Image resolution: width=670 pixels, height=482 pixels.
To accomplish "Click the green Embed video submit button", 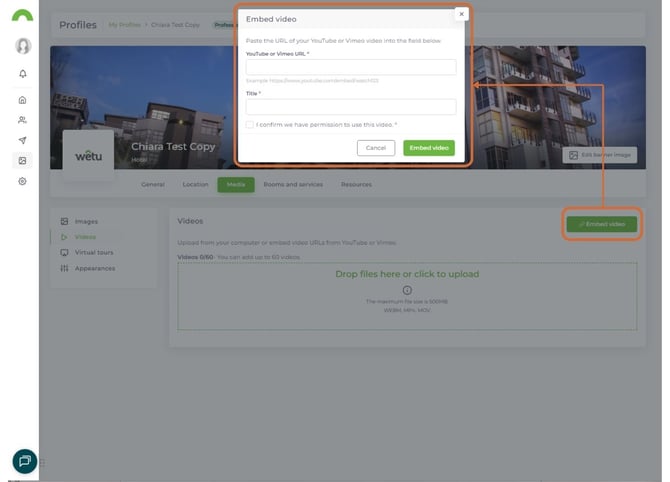I will pyautogui.click(x=429, y=147).
